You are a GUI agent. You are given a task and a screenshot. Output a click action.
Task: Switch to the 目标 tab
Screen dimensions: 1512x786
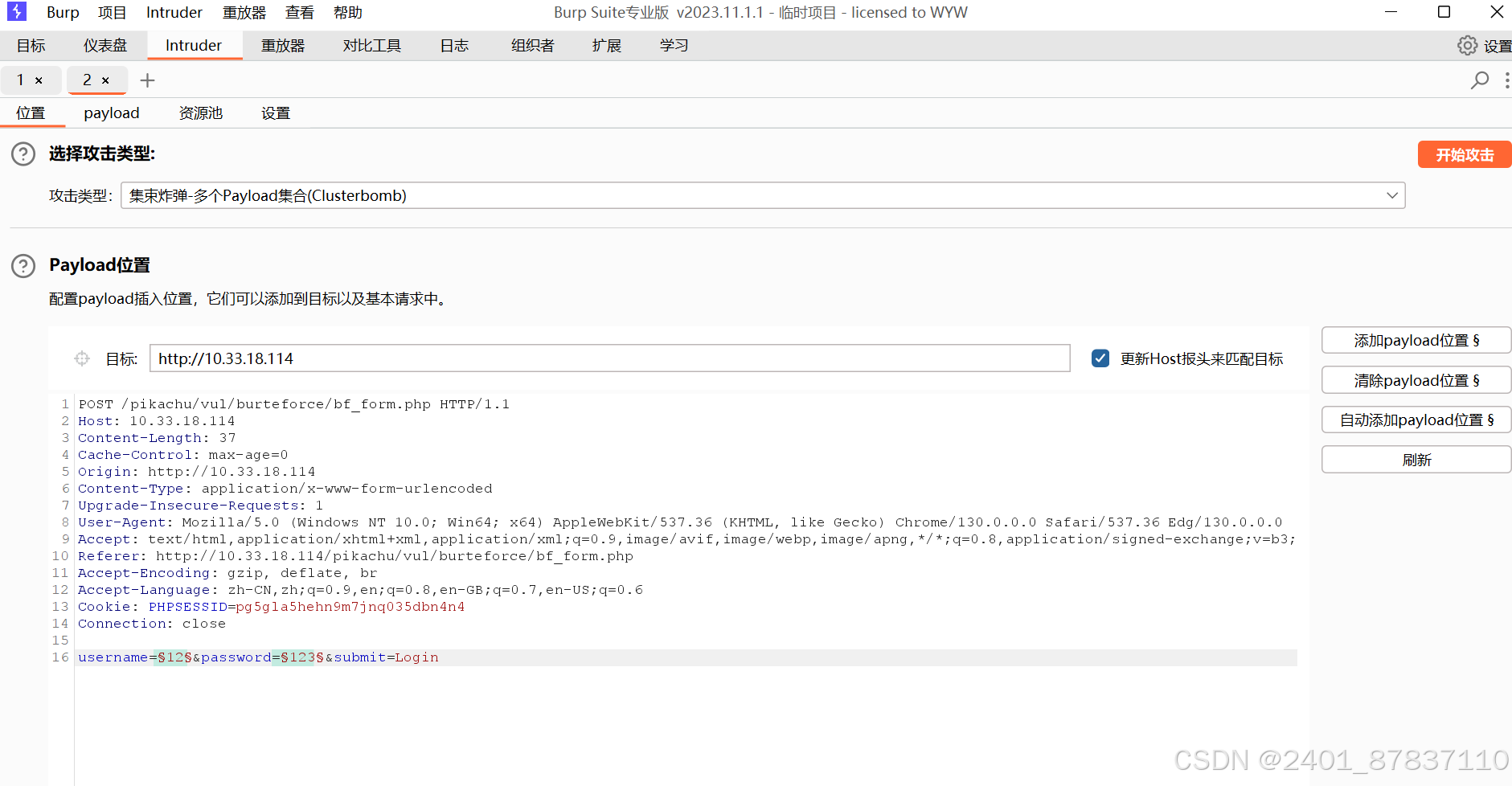pyautogui.click(x=31, y=46)
